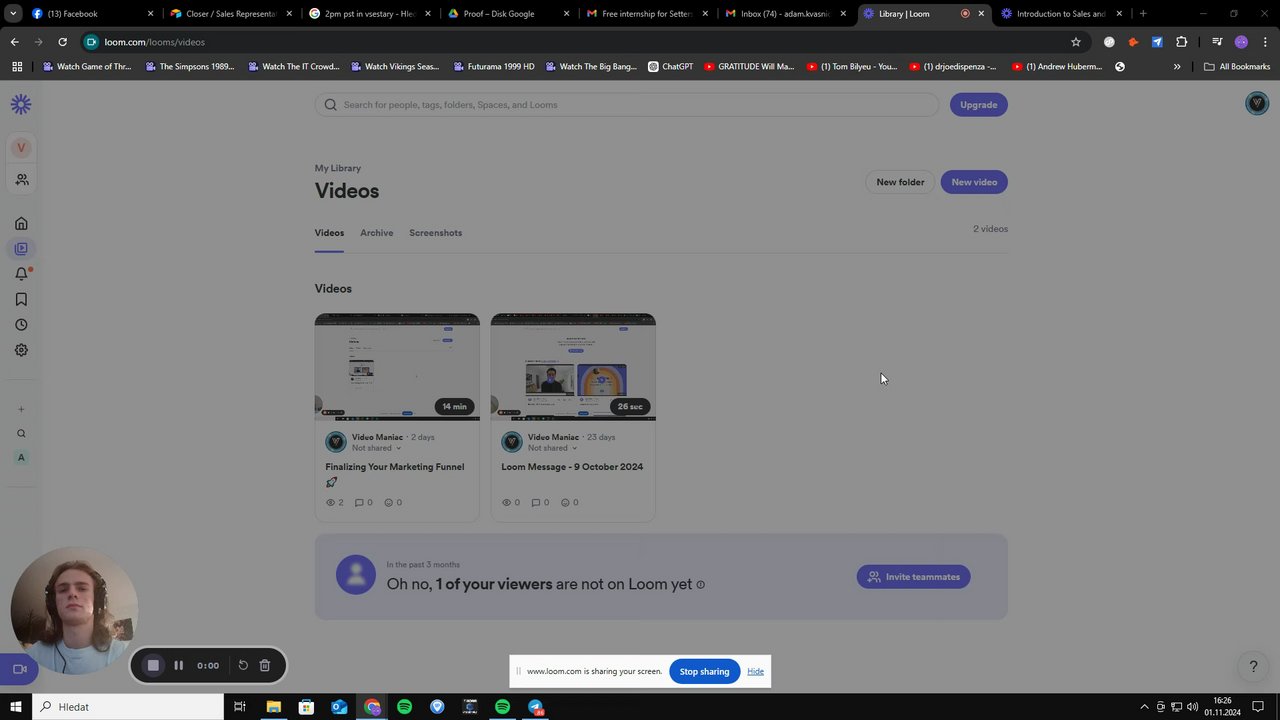Open the clock icon in the sidebar
This screenshot has width=1280, height=720.
coord(21,325)
